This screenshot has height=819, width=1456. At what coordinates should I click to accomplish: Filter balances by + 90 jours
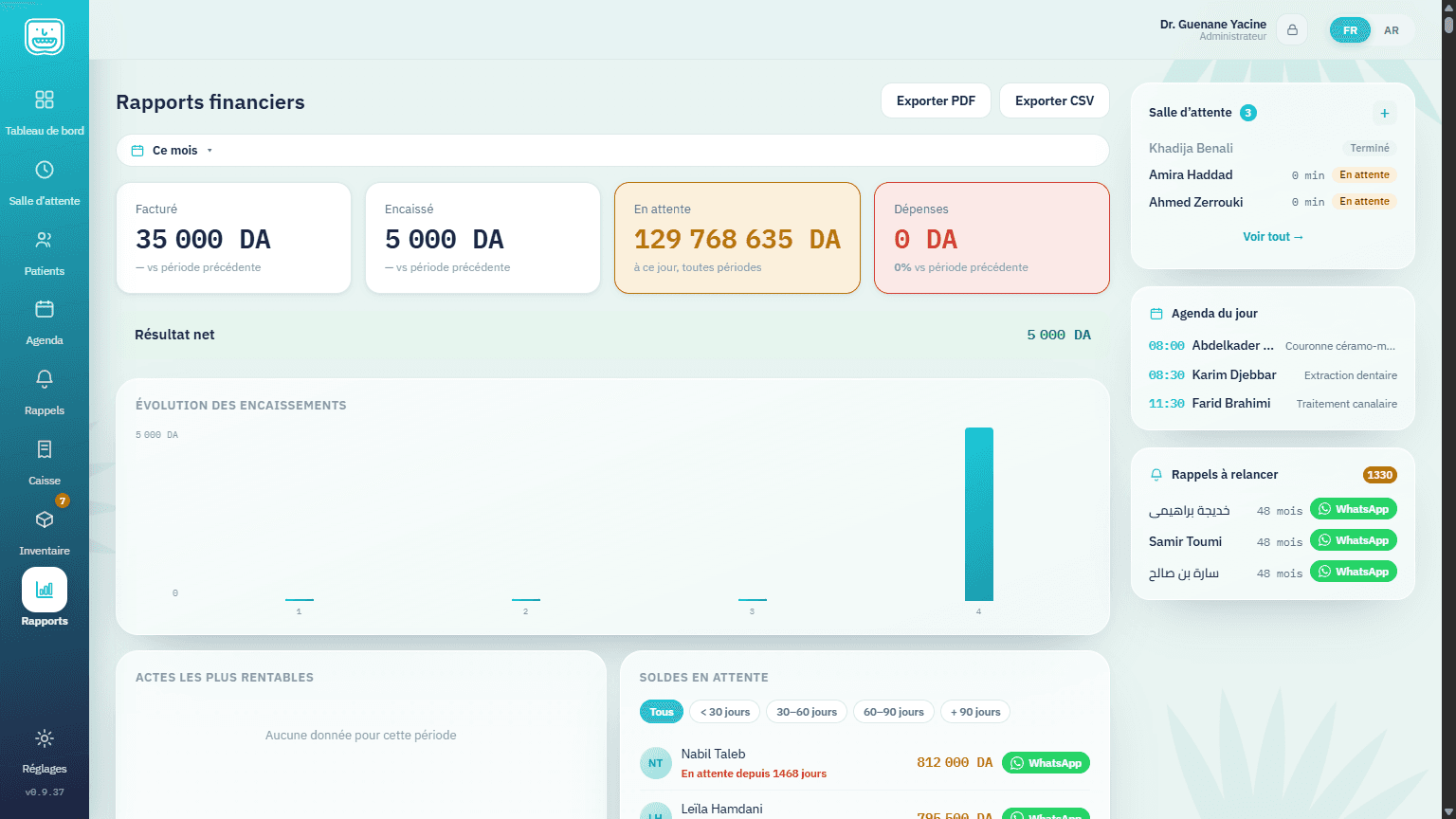tap(975, 712)
